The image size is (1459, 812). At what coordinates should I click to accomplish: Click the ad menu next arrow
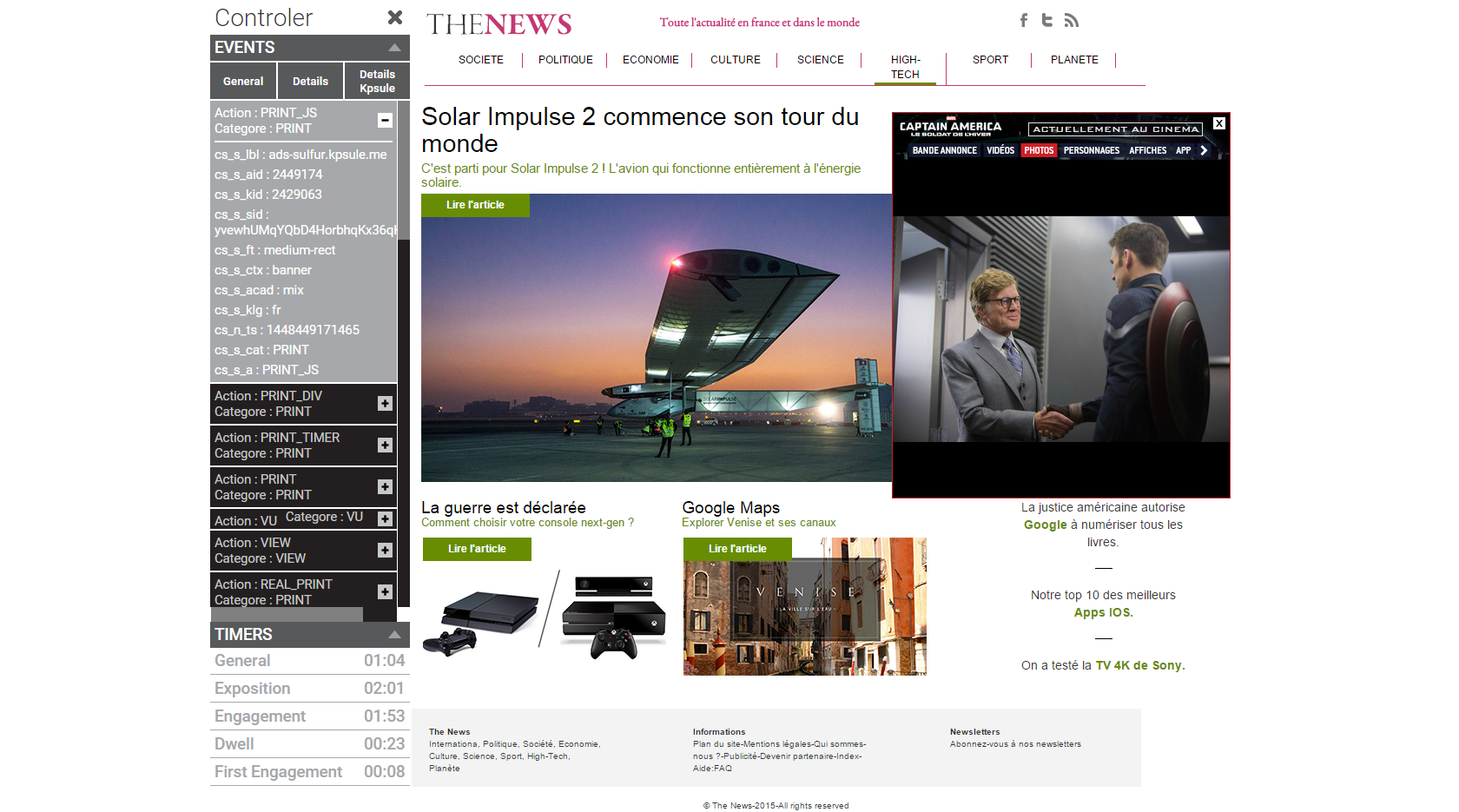tap(1204, 150)
